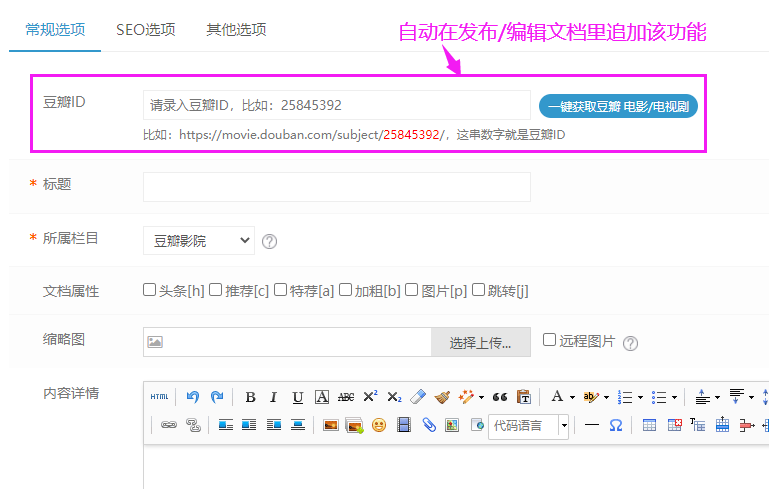Click the red 25845392 example ID text

click(411, 134)
